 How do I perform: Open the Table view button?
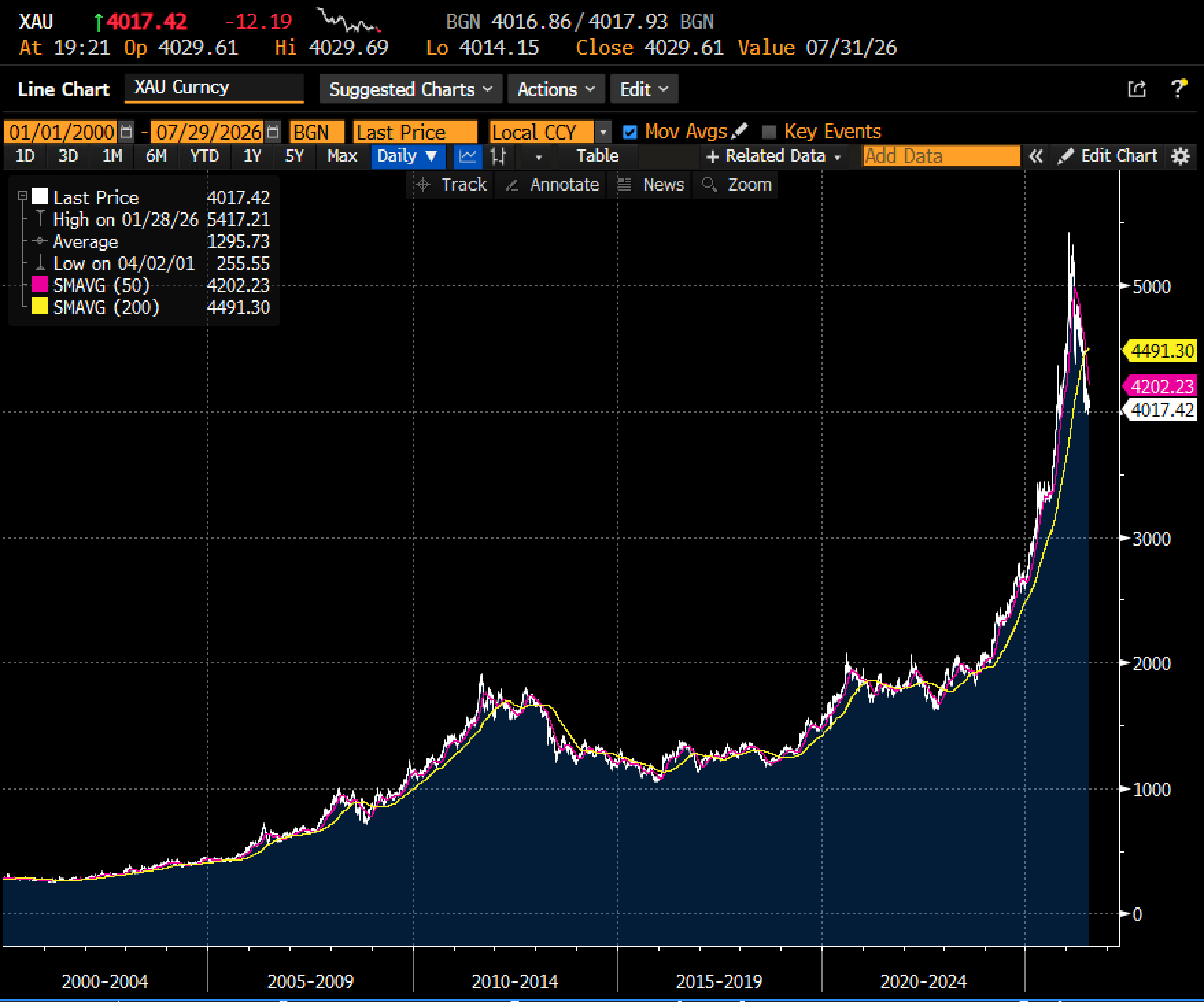pos(598,156)
